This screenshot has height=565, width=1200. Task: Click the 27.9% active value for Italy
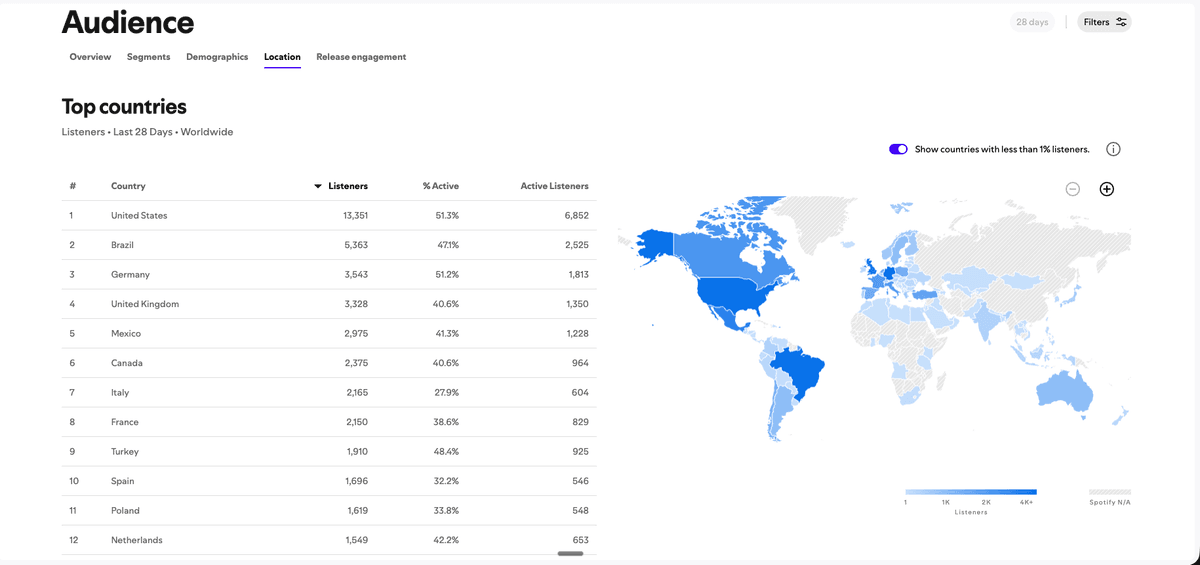(447, 392)
